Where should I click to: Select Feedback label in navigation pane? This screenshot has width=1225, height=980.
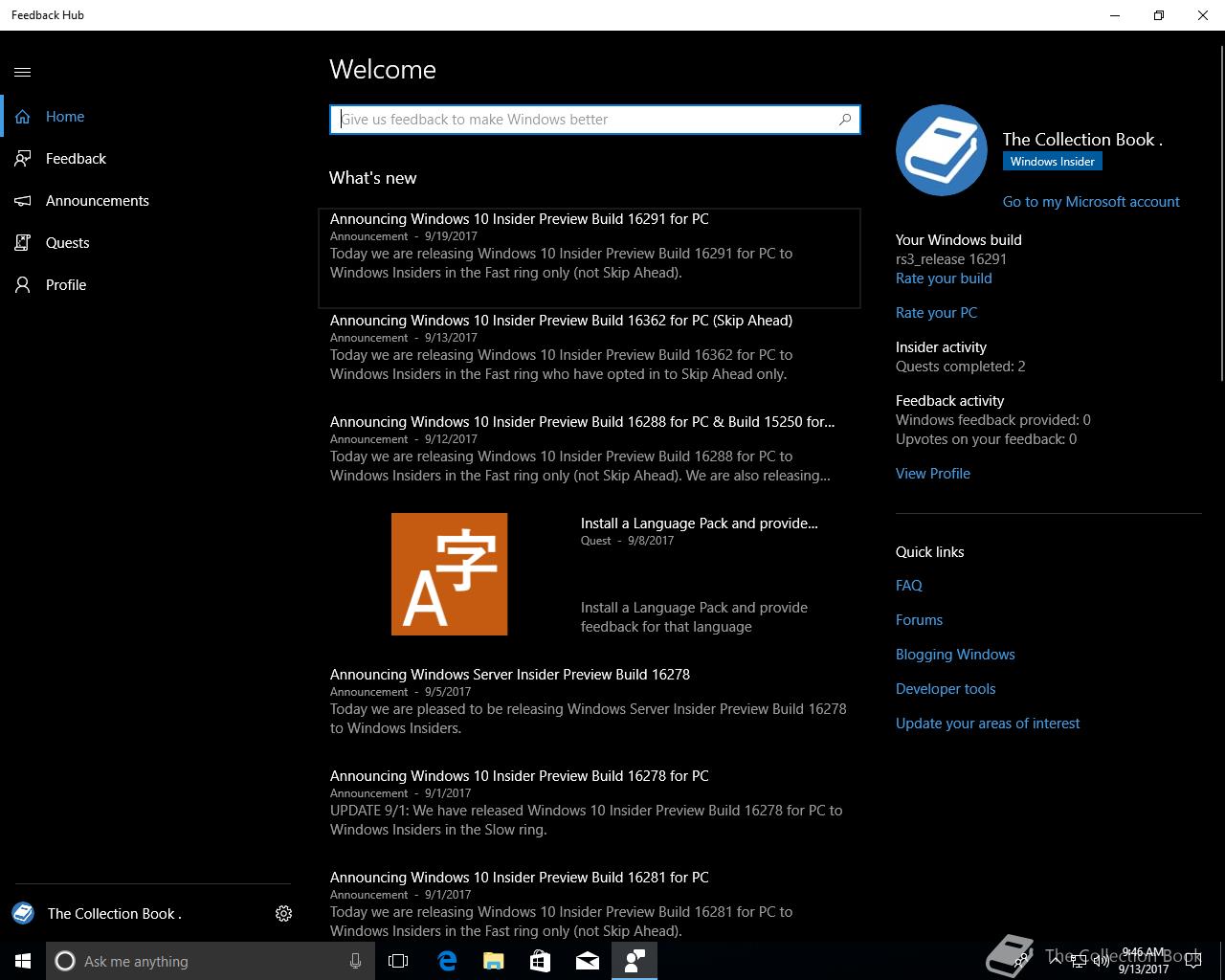(76, 159)
